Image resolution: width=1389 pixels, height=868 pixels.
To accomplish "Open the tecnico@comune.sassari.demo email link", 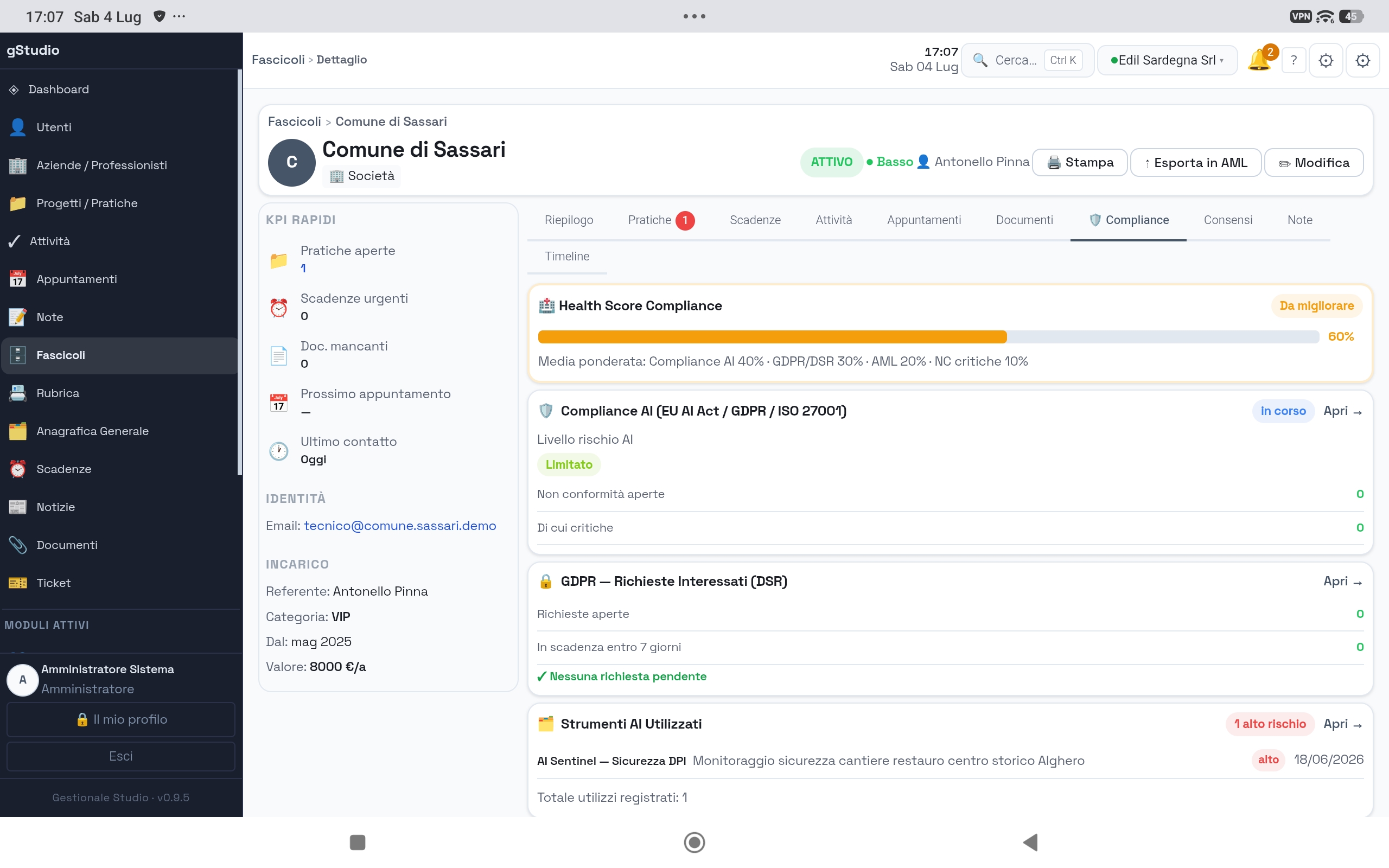I will click(399, 526).
